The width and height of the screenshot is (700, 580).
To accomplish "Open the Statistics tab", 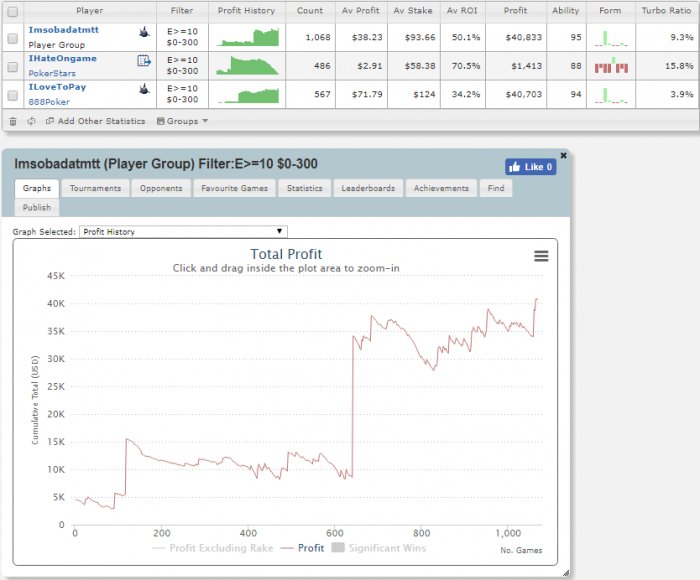I will click(304, 188).
